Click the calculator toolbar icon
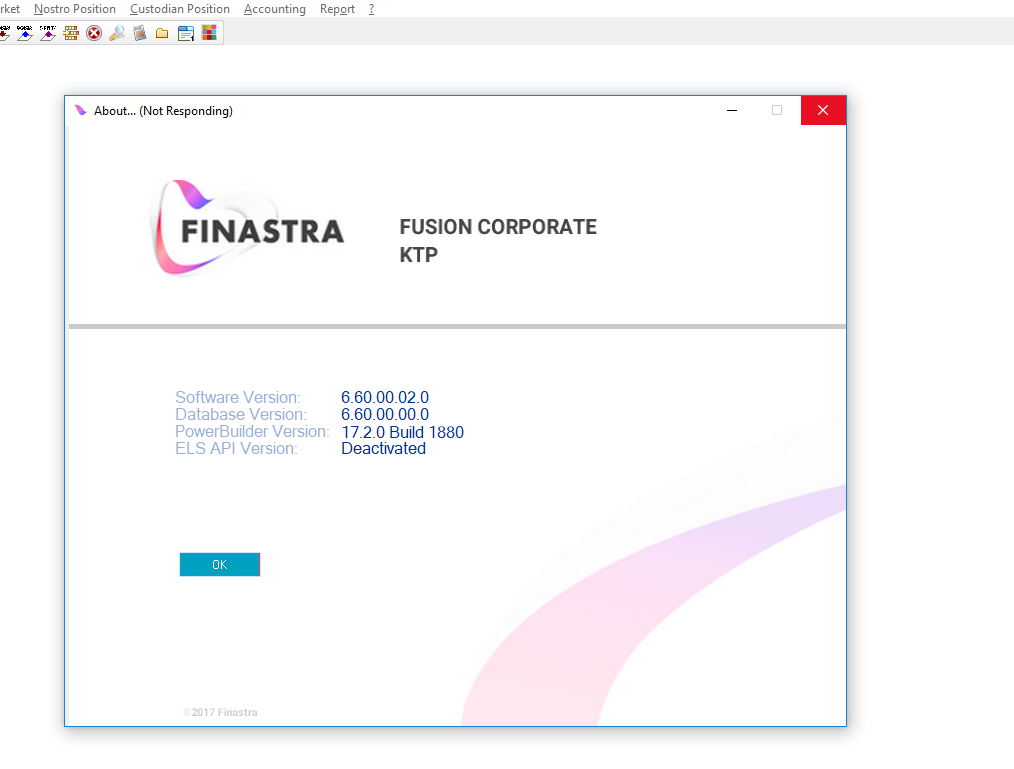 tap(140, 33)
